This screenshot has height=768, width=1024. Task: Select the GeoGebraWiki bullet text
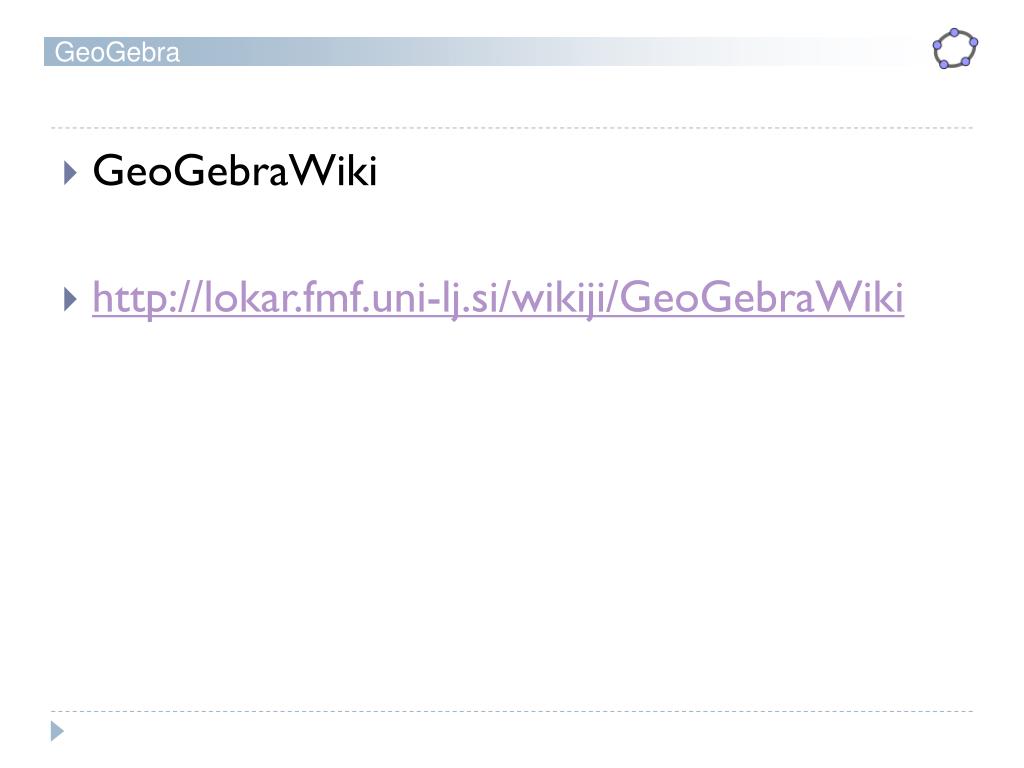coord(235,170)
